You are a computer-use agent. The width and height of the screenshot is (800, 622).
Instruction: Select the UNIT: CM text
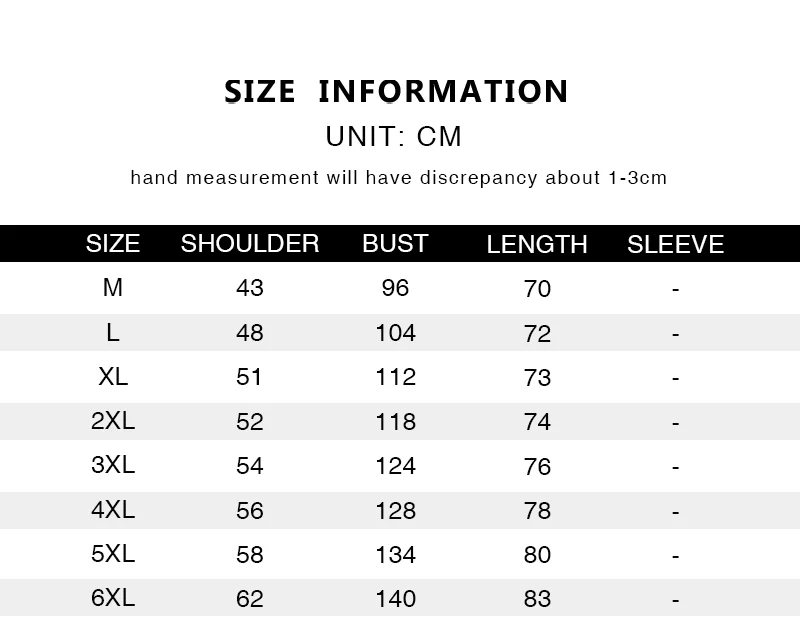(x=394, y=136)
